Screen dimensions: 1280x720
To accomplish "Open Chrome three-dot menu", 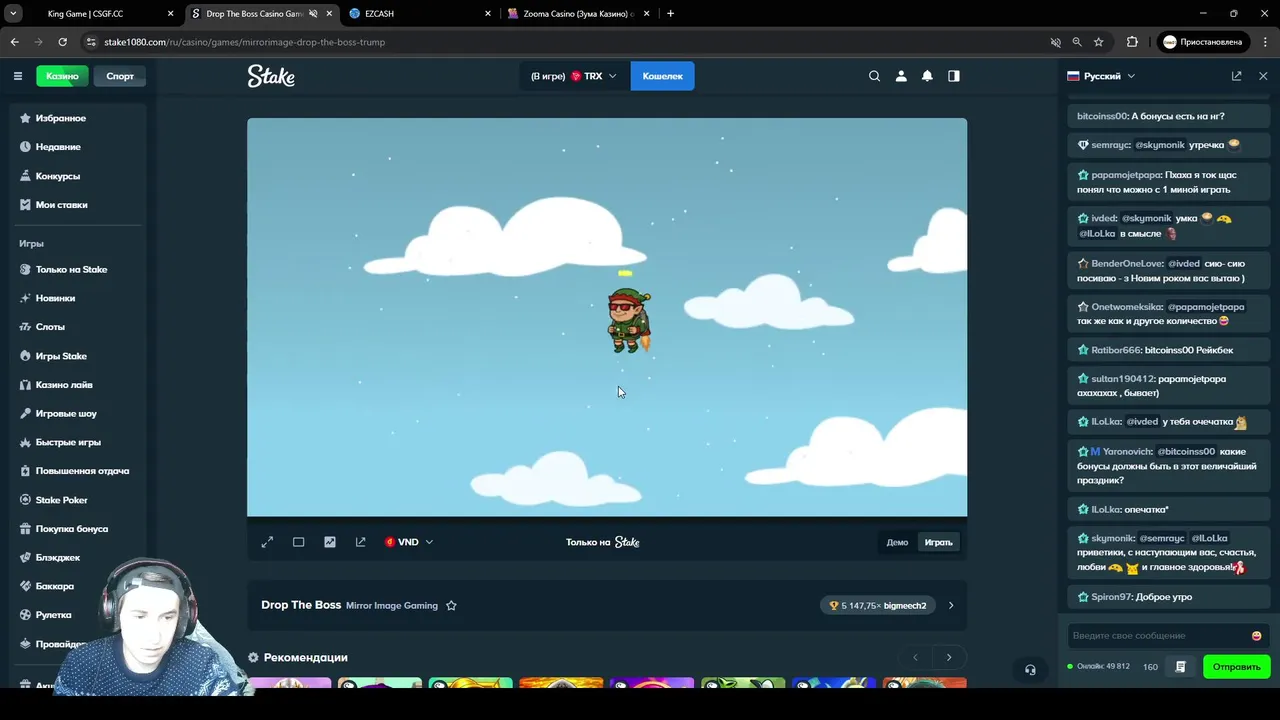I will click(1265, 42).
